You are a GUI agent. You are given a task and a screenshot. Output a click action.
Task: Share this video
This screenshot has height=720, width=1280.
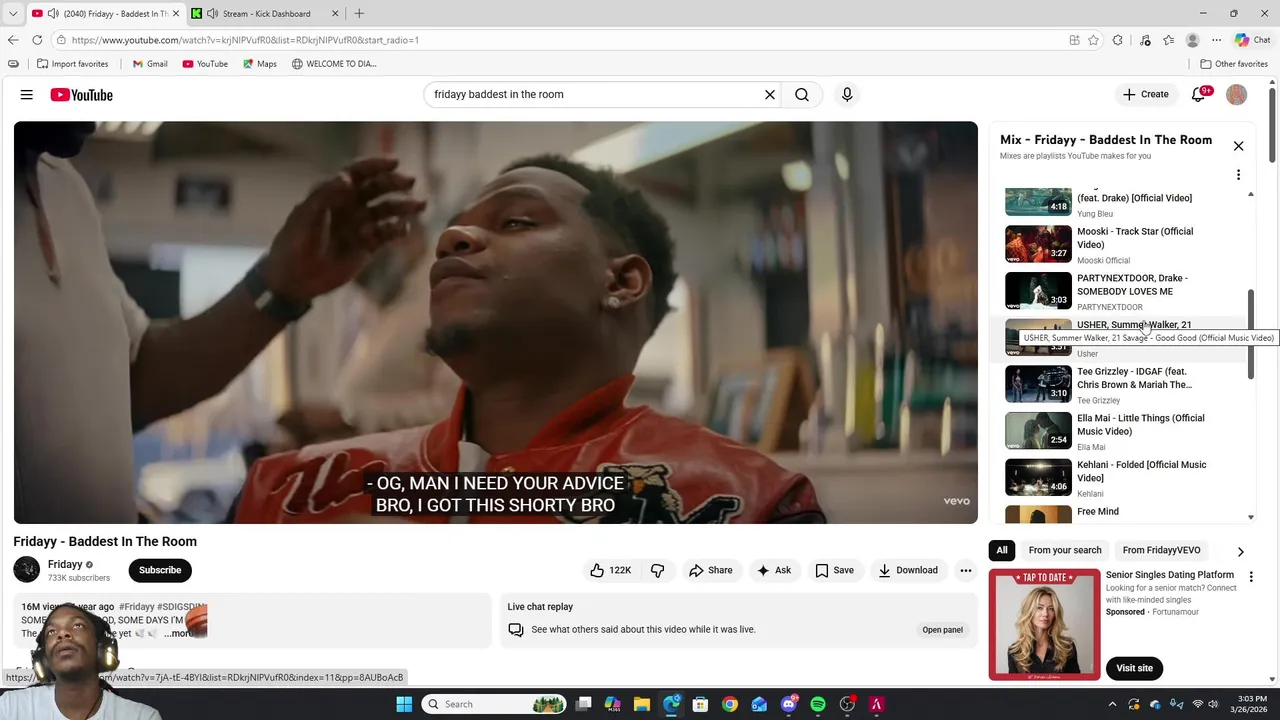click(x=710, y=570)
